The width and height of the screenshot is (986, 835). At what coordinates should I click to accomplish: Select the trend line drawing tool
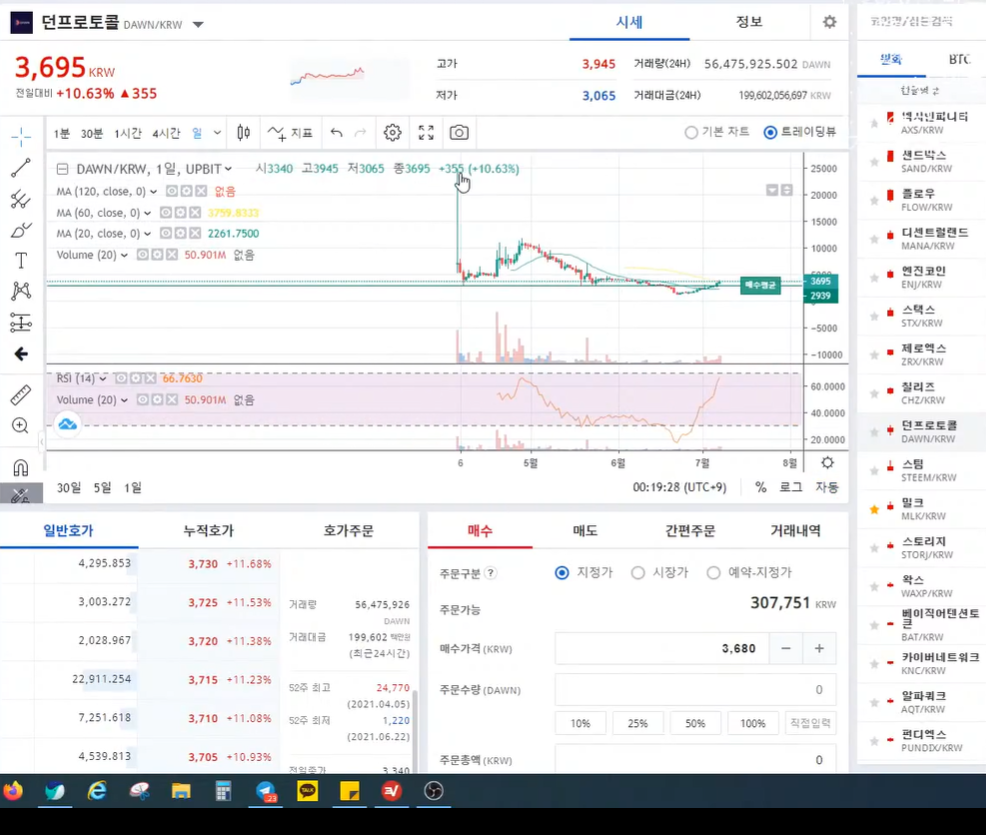click(x=21, y=168)
